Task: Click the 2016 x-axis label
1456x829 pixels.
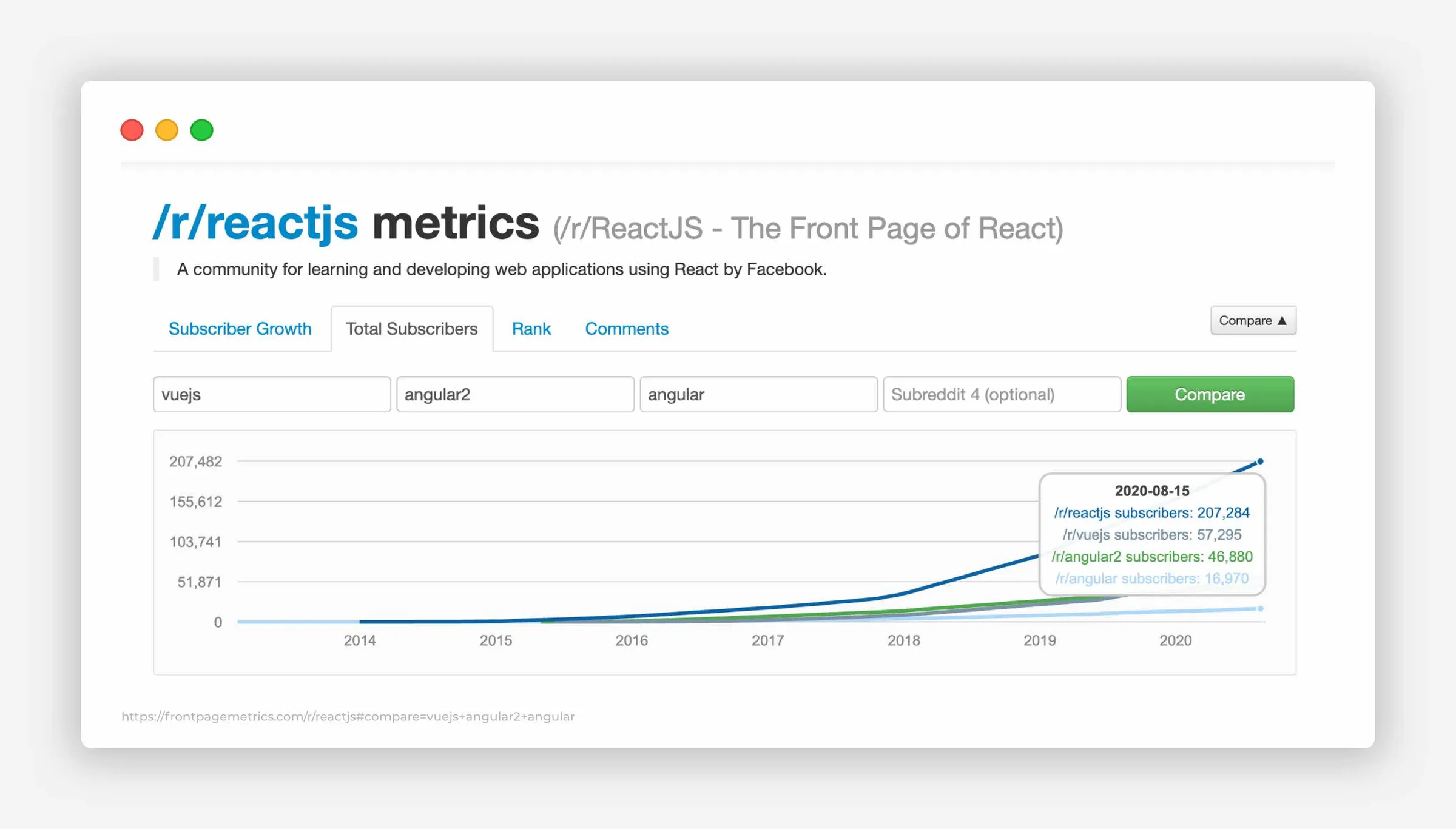Action: 632,640
